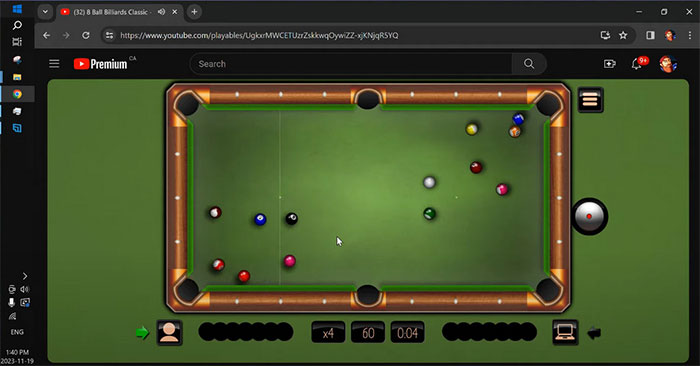Go to YouTube Premium home logo

pyautogui.click(x=101, y=64)
